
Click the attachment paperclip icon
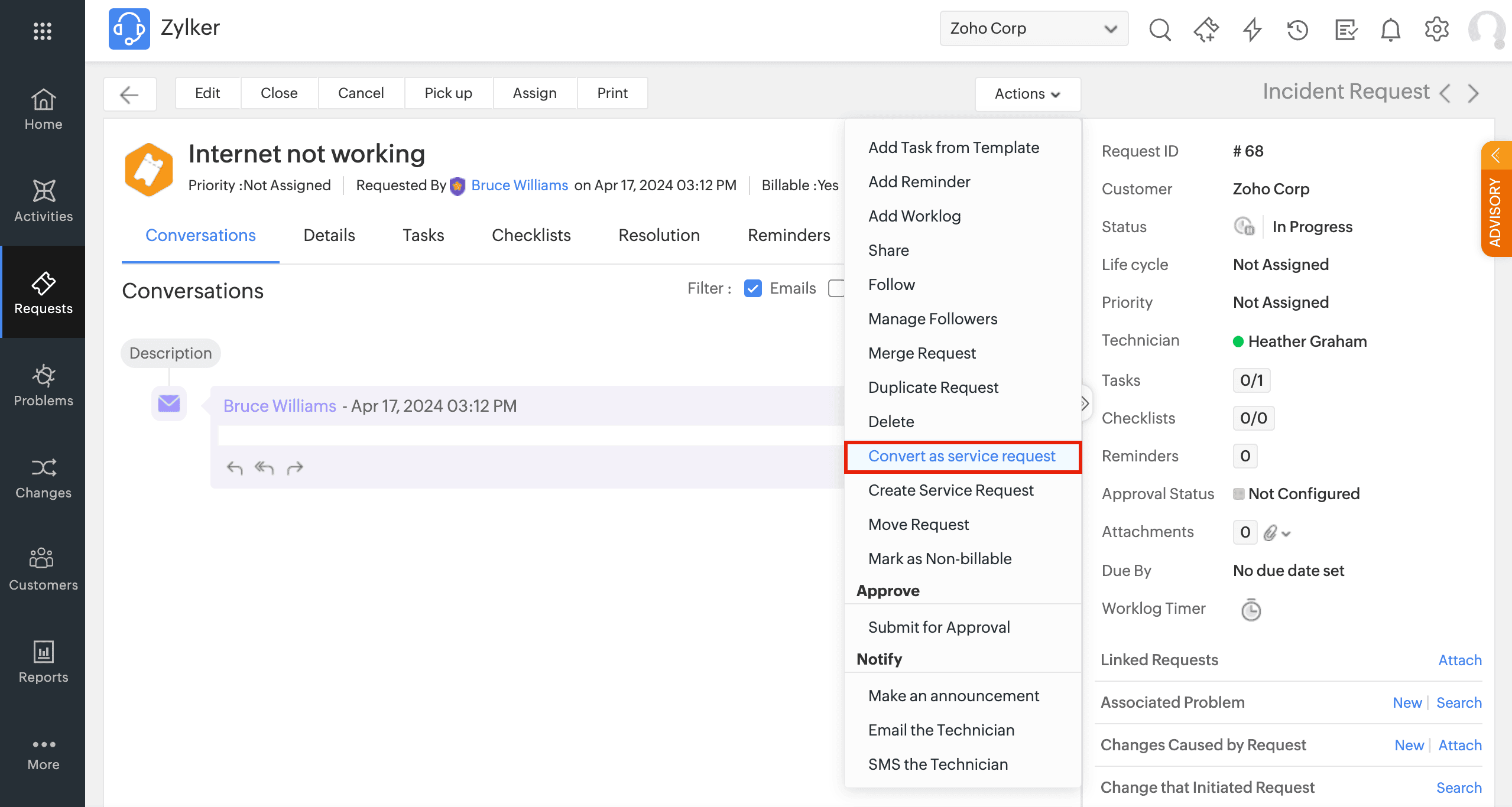pos(1270,533)
